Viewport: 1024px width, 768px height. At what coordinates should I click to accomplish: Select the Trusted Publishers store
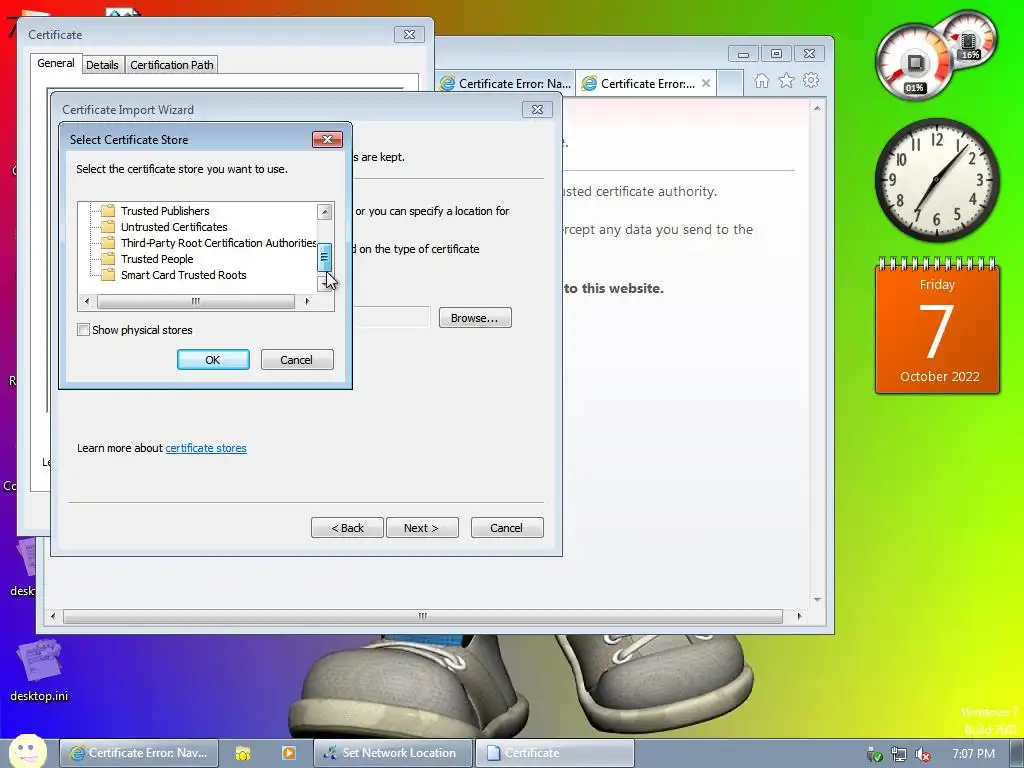coord(165,211)
